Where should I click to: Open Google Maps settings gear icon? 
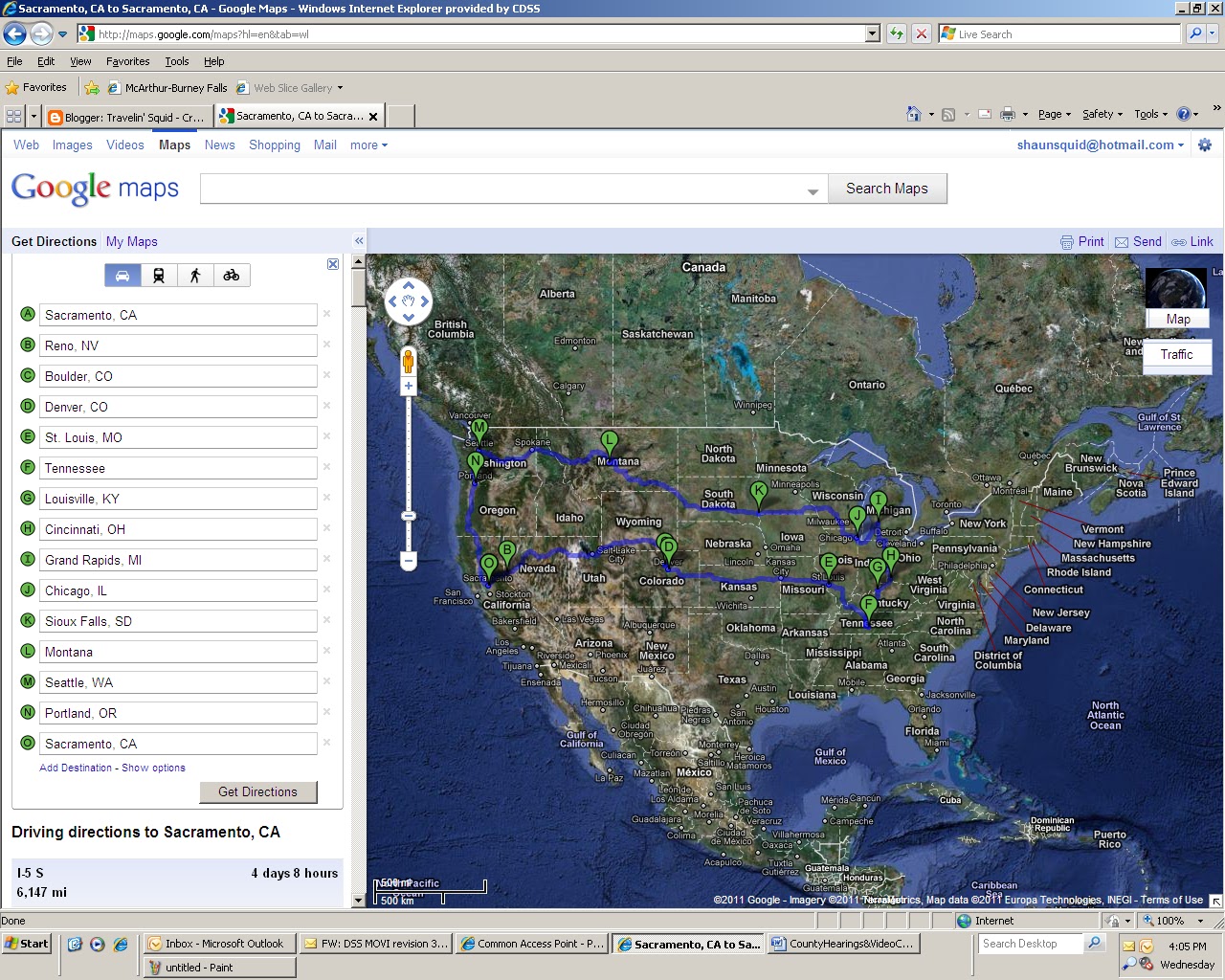point(1205,145)
